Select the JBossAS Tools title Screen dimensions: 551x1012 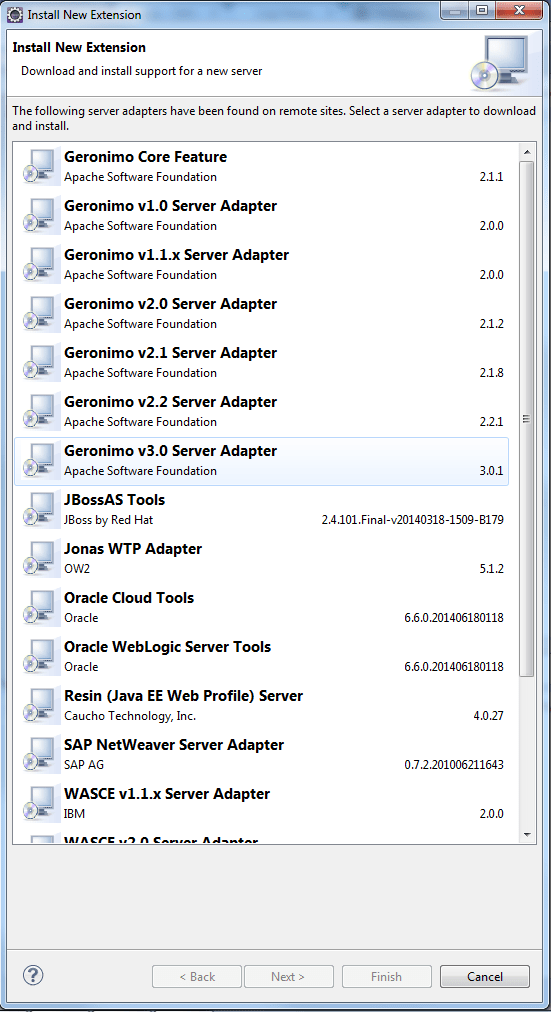coord(114,500)
